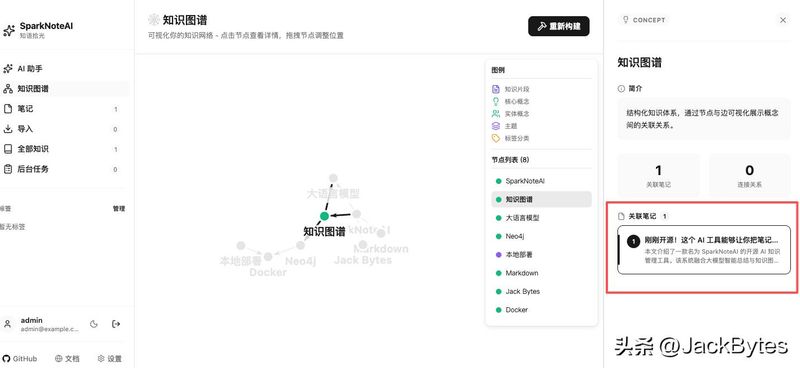The width and height of the screenshot is (800, 368).
Task: Click the 笔记 file icon in sidebar
Action: (8, 109)
